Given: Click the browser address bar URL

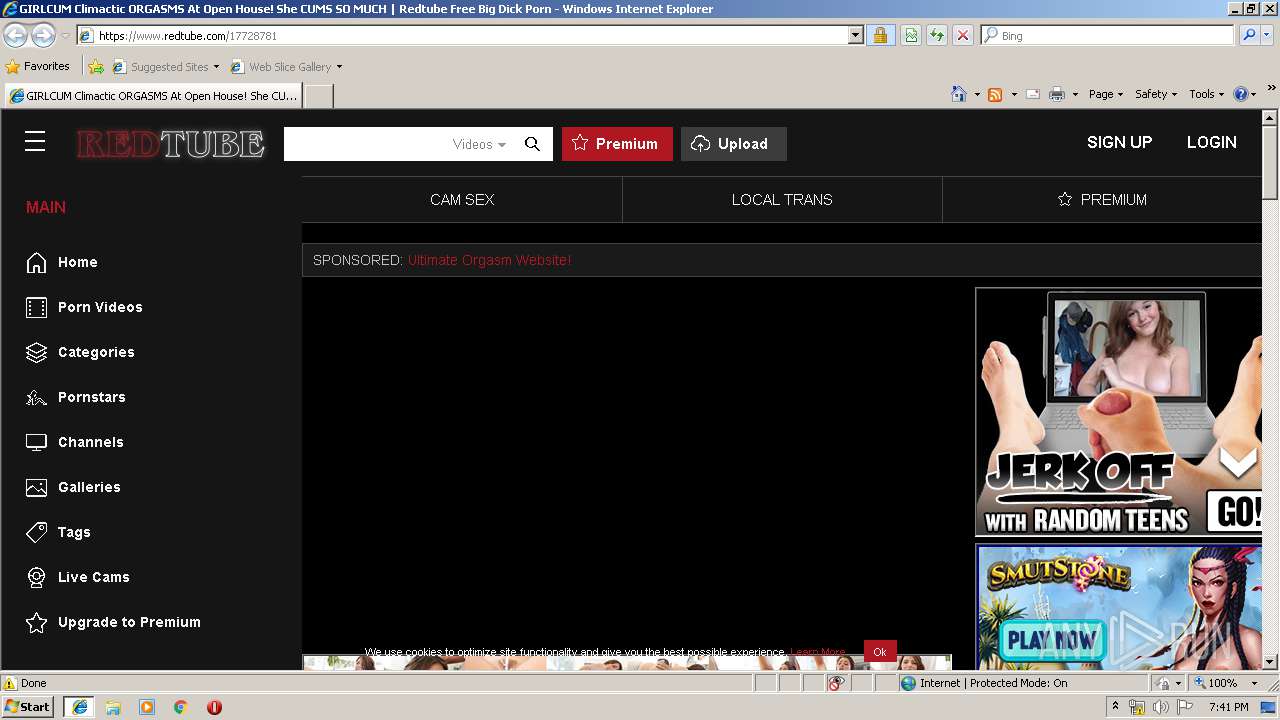Looking at the screenshot, I should [463, 35].
